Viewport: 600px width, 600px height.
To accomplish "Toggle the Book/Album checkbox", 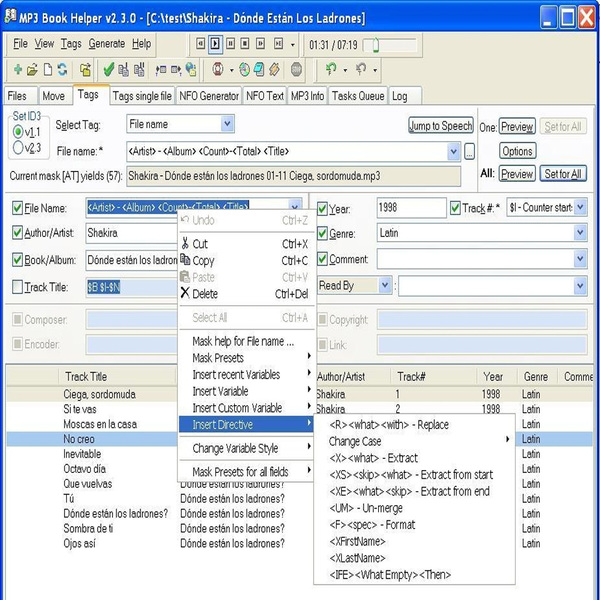I will click(17, 260).
